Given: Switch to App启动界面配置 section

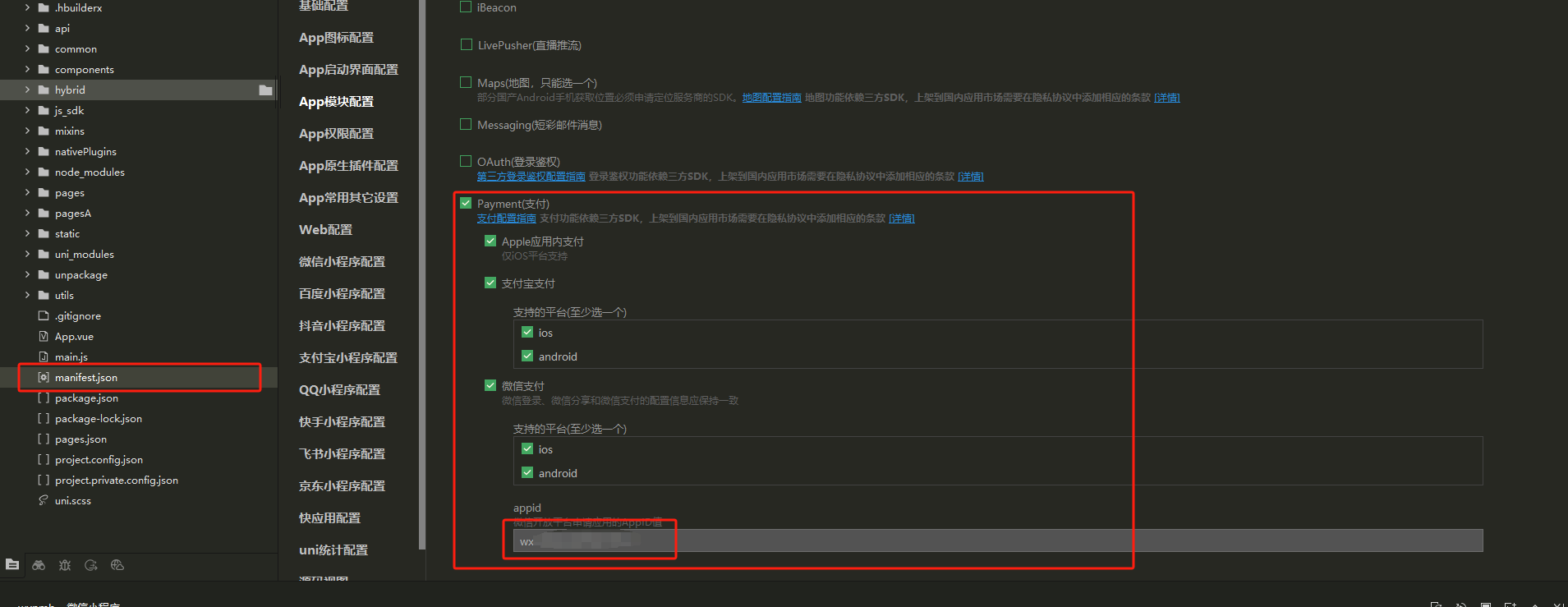Looking at the screenshot, I should (348, 70).
